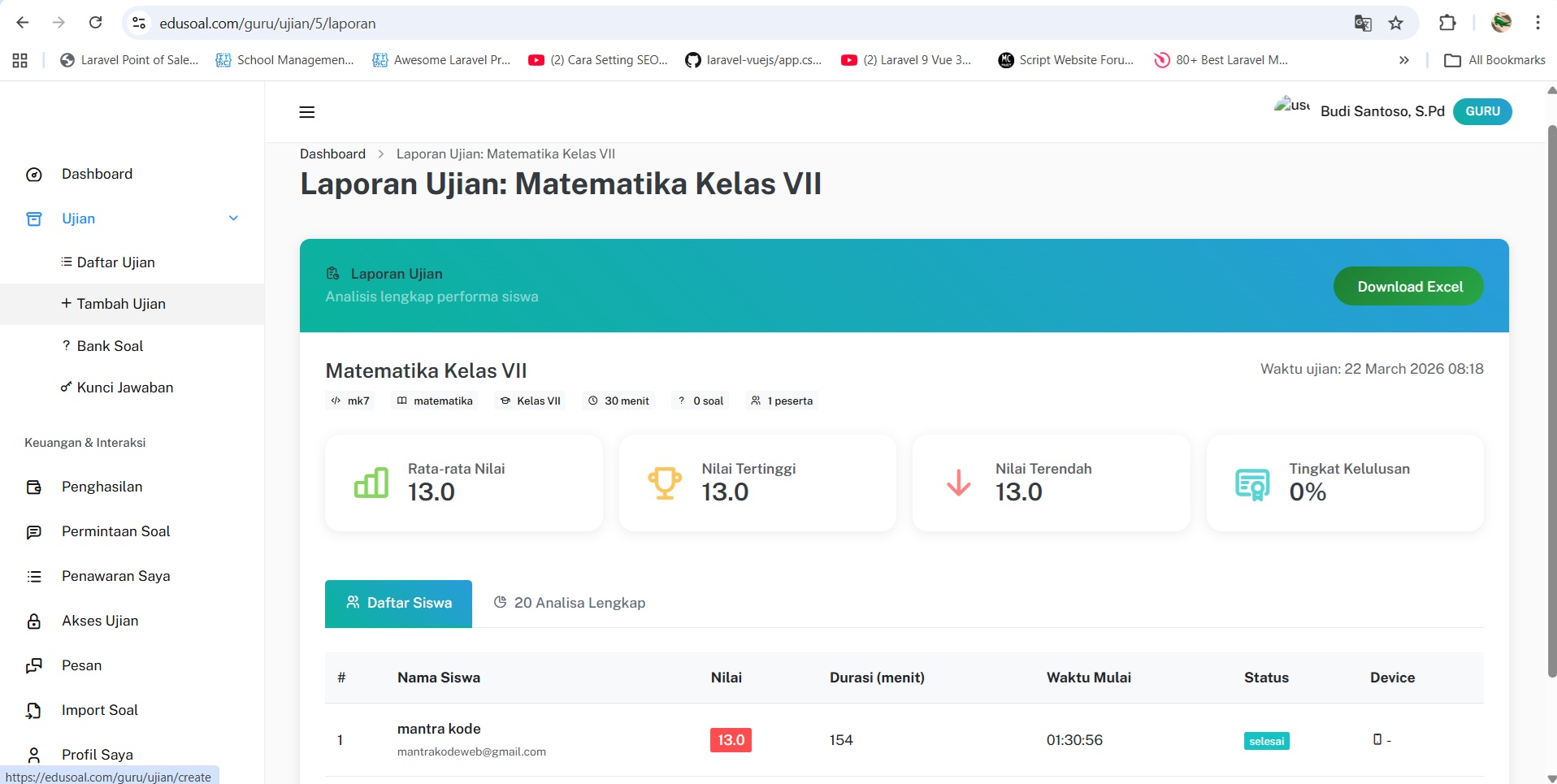Click the Download Excel button

pyautogui.click(x=1408, y=286)
